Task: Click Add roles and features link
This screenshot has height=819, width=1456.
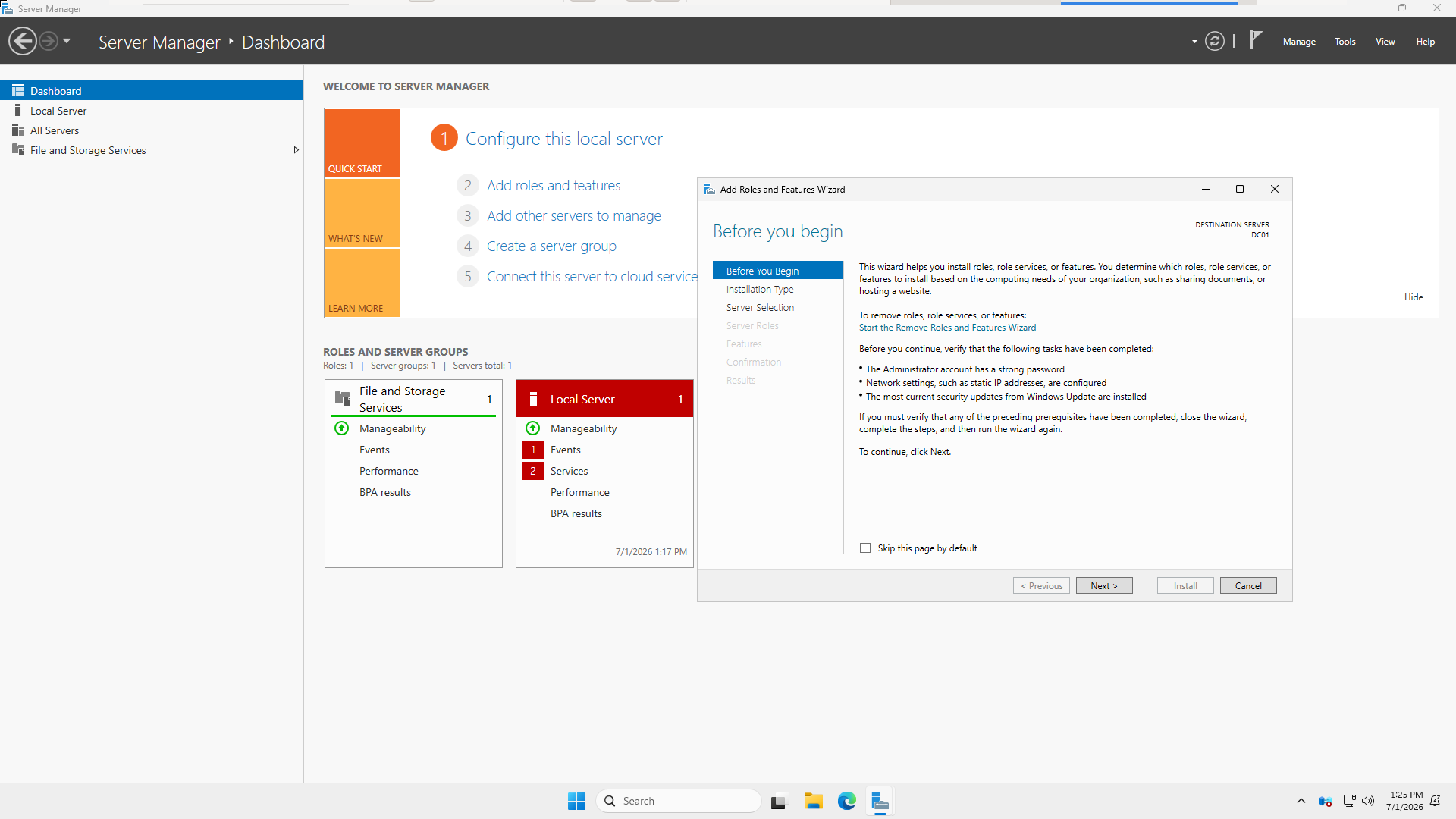Action: 554,186
